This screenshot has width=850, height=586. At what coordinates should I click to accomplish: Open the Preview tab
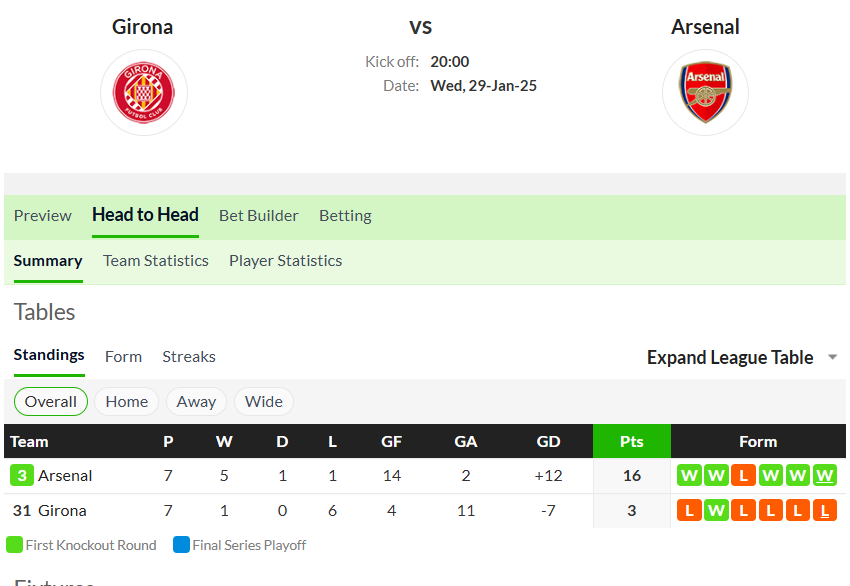pyautogui.click(x=43, y=216)
